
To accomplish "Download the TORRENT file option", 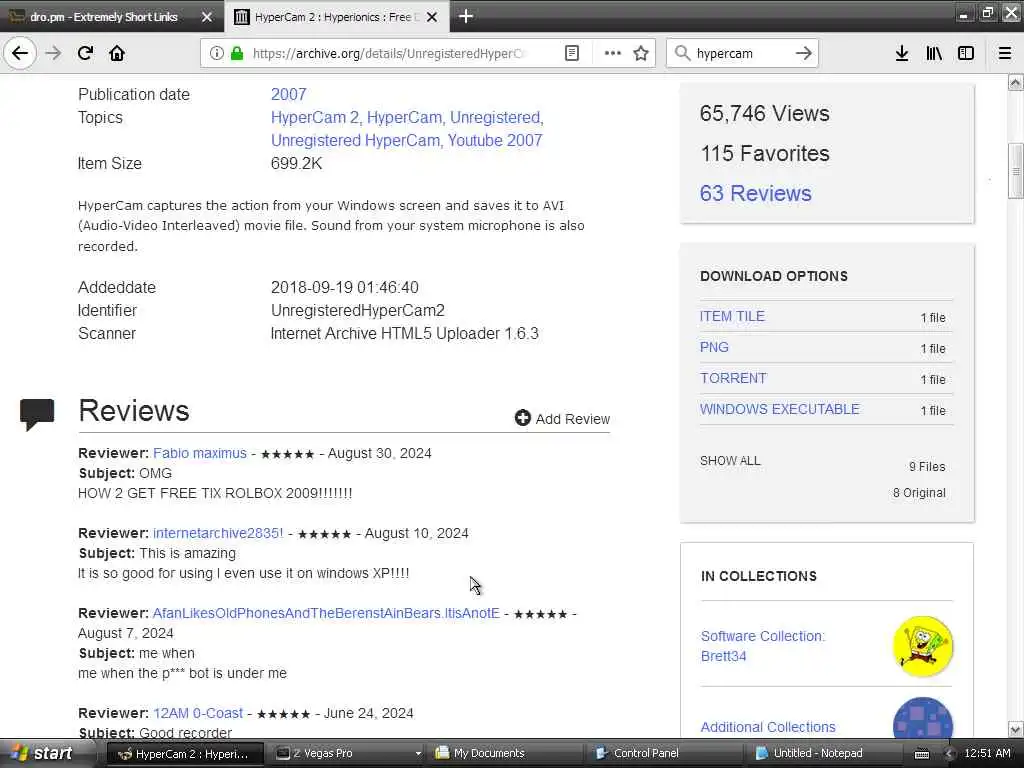I will 733,378.
